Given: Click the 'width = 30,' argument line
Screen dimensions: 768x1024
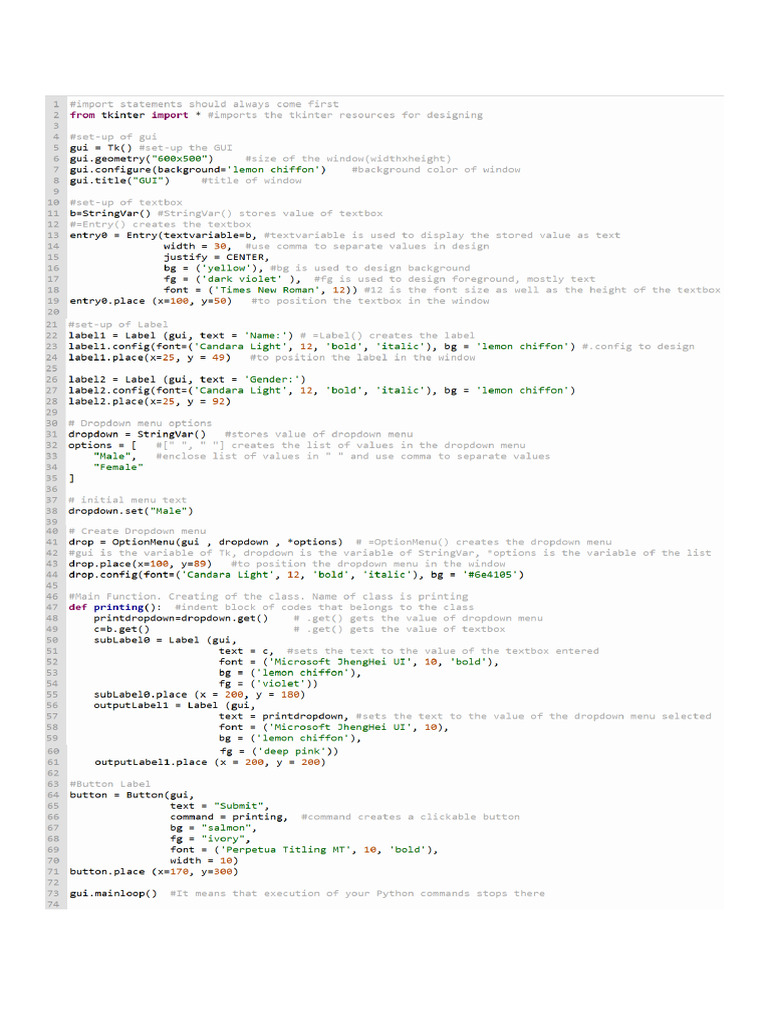Looking at the screenshot, I should coord(197,246).
